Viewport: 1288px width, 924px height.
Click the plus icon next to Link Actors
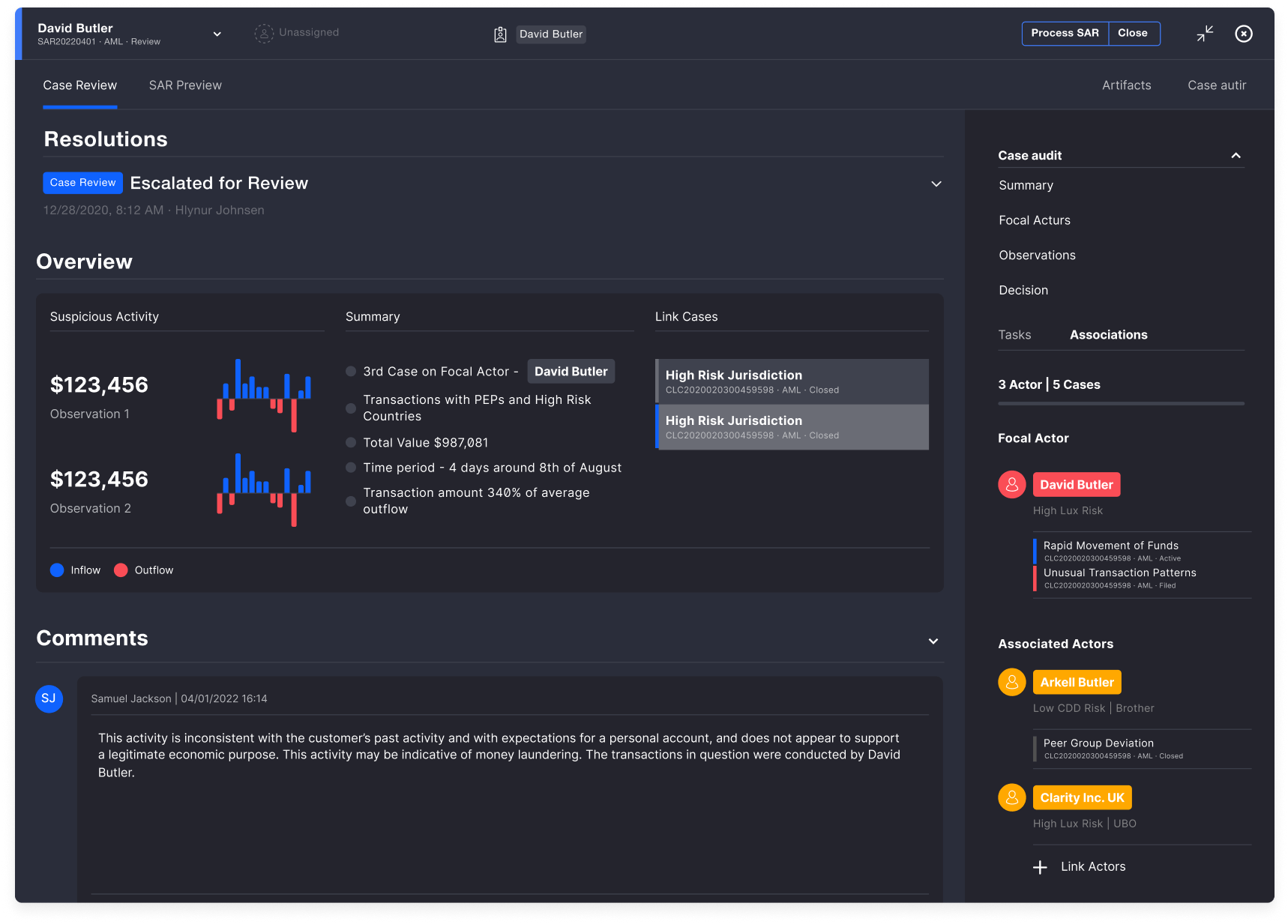(1041, 866)
